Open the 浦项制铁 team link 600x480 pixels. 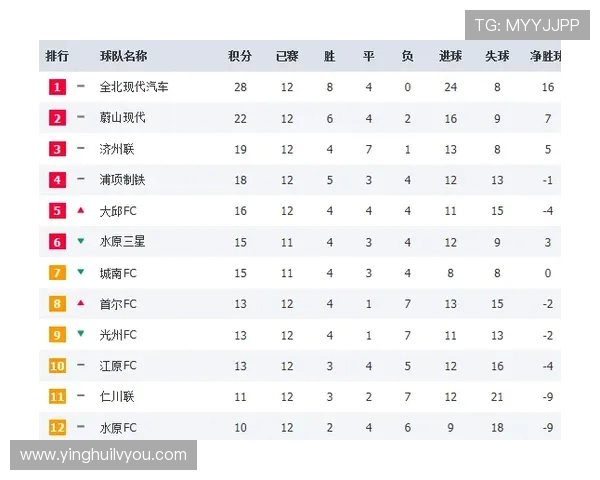(x=123, y=180)
